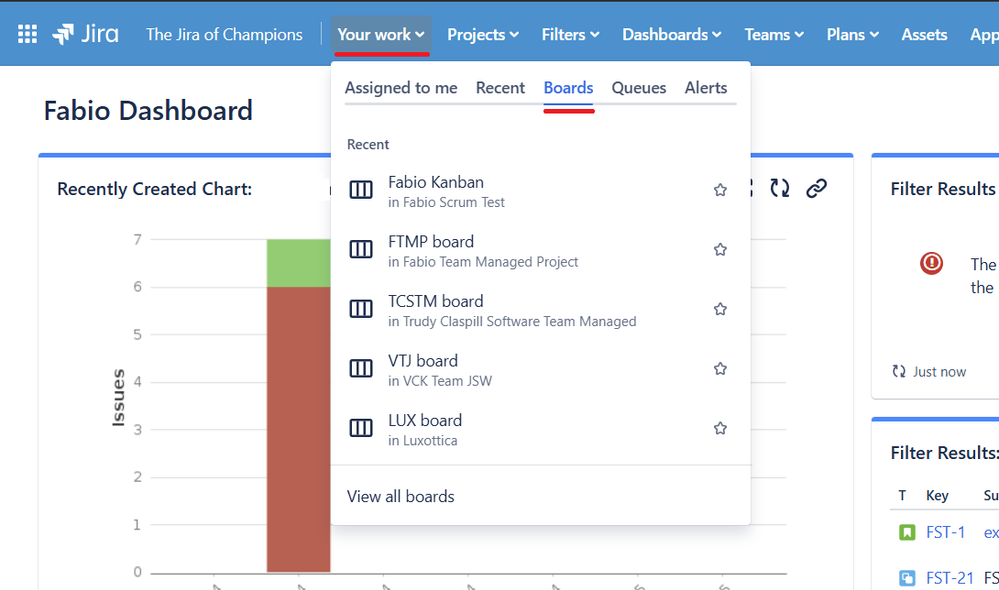Star the VTJ board

(720, 369)
